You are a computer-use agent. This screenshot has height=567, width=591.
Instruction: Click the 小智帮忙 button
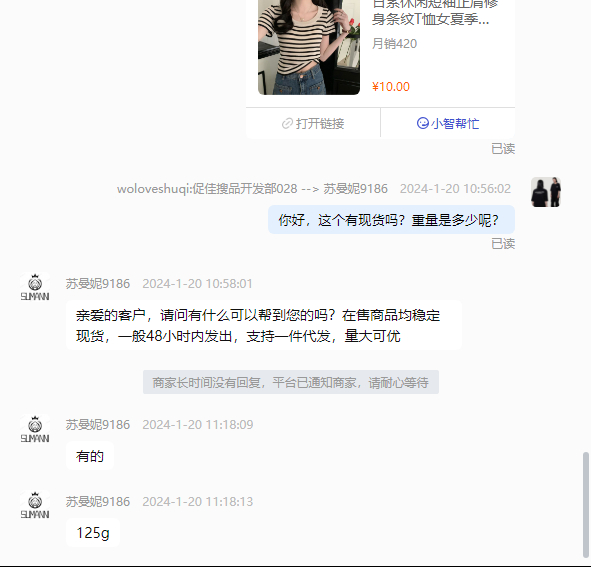pyautogui.click(x=448, y=123)
